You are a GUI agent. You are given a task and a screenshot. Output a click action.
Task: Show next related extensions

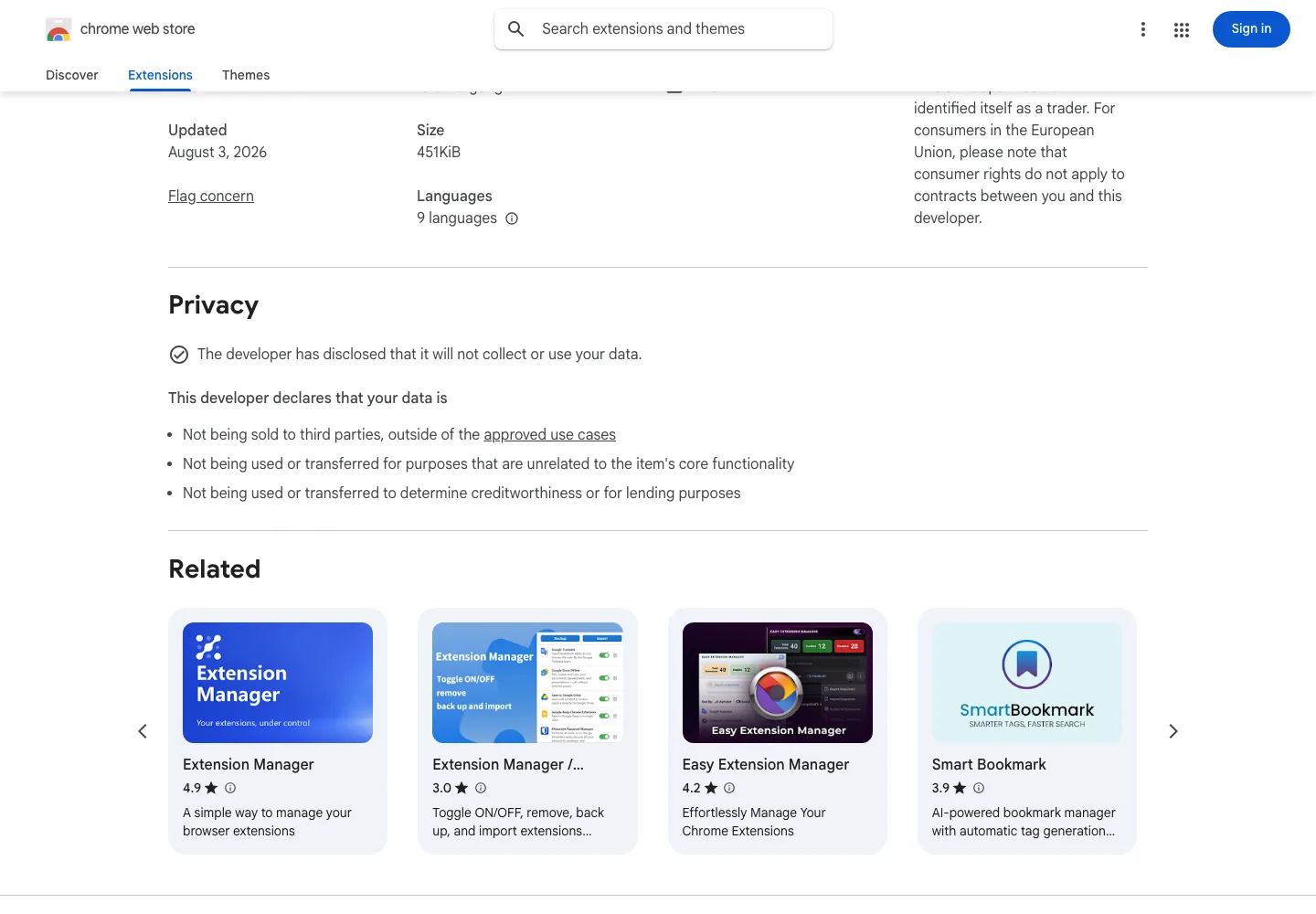click(1173, 731)
